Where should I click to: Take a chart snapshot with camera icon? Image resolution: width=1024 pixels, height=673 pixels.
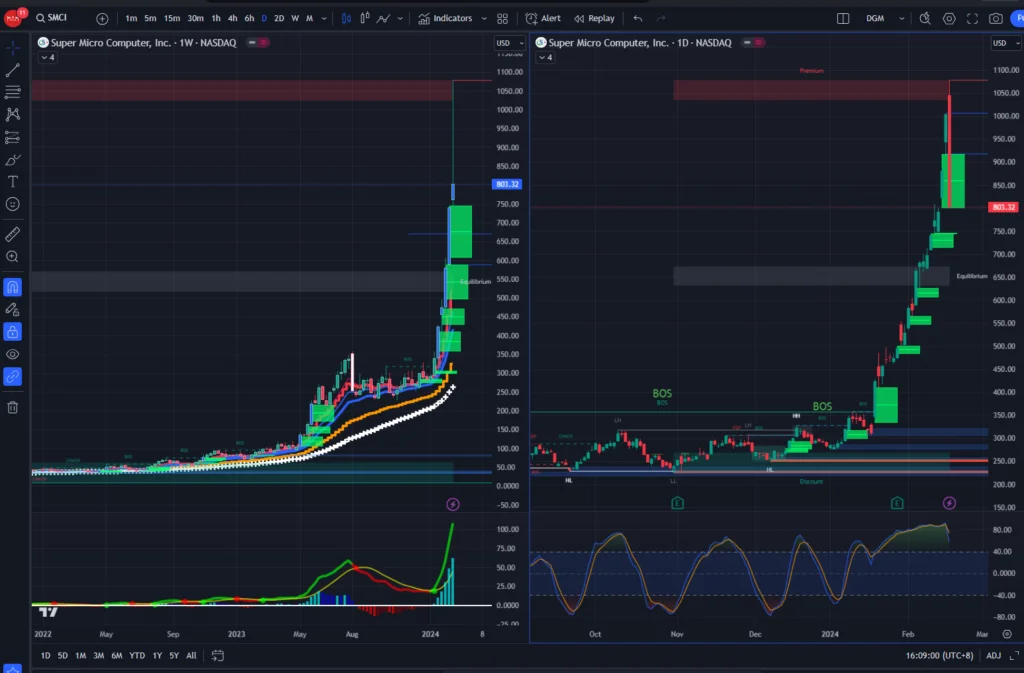click(x=995, y=18)
